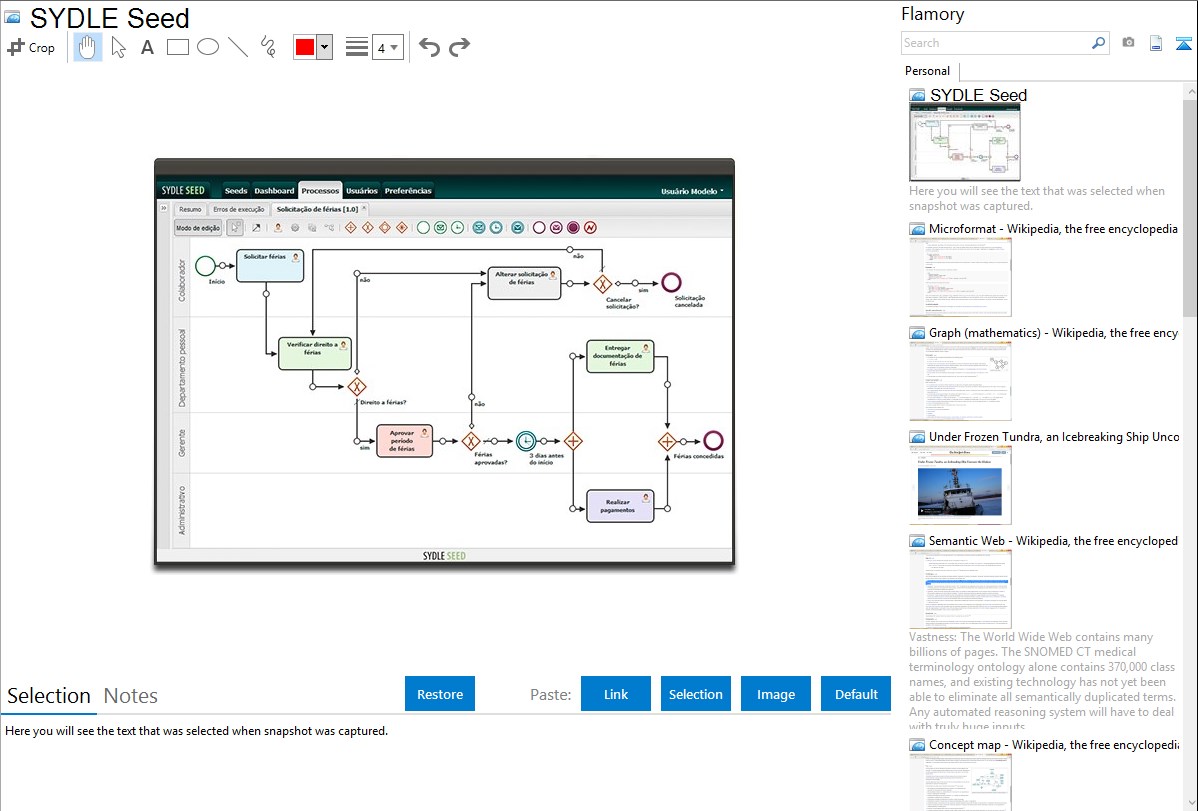
Task: Switch to the Notes tab
Action: [x=131, y=696]
